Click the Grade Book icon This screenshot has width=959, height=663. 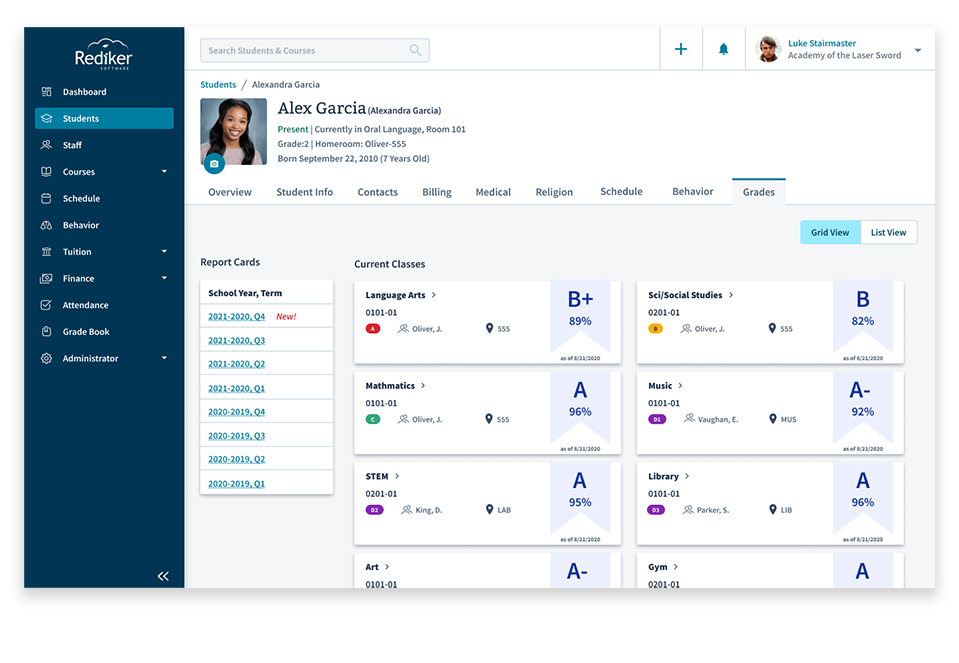pos(46,332)
